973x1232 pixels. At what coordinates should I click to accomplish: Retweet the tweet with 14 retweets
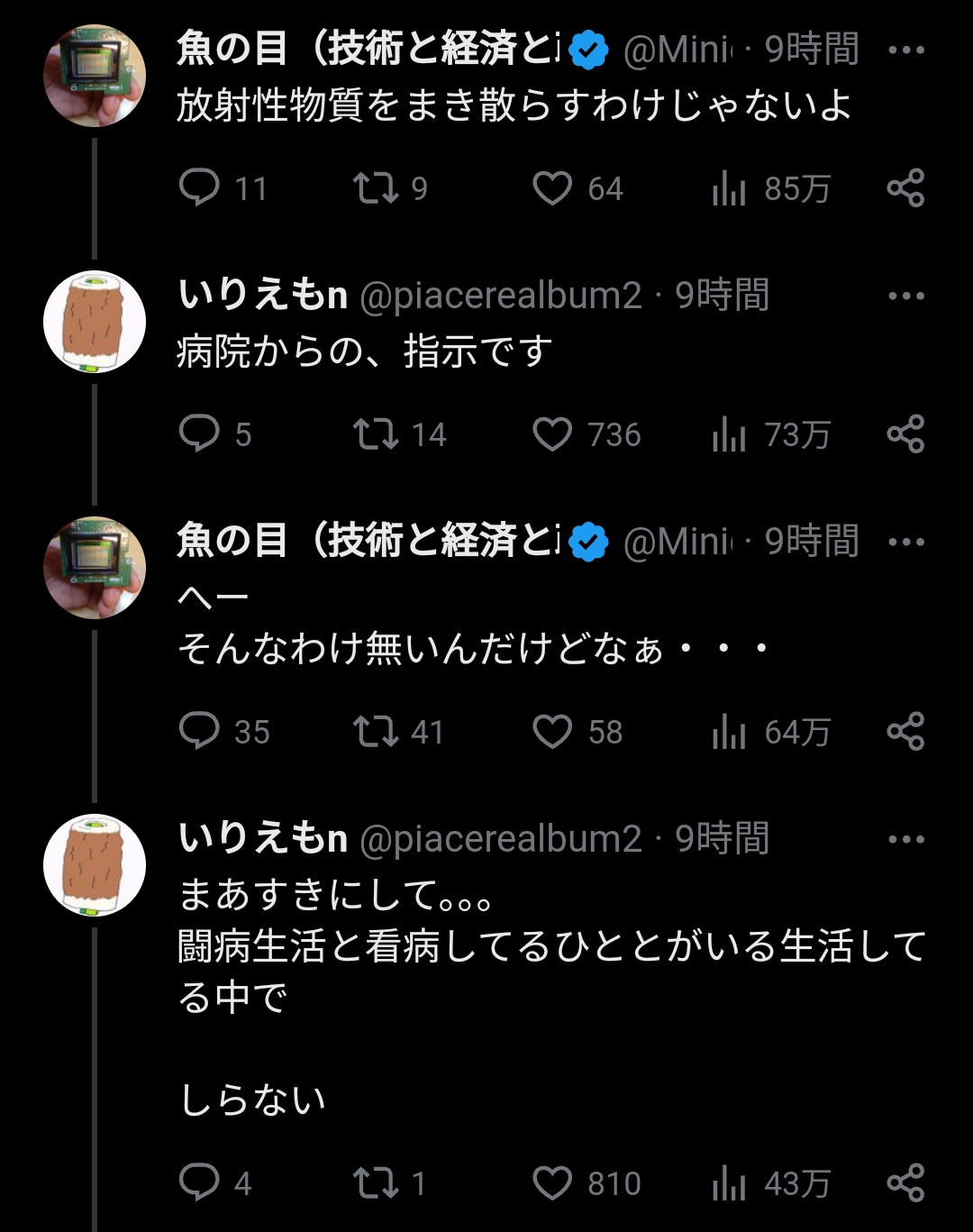pyautogui.click(x=375, y=434)
